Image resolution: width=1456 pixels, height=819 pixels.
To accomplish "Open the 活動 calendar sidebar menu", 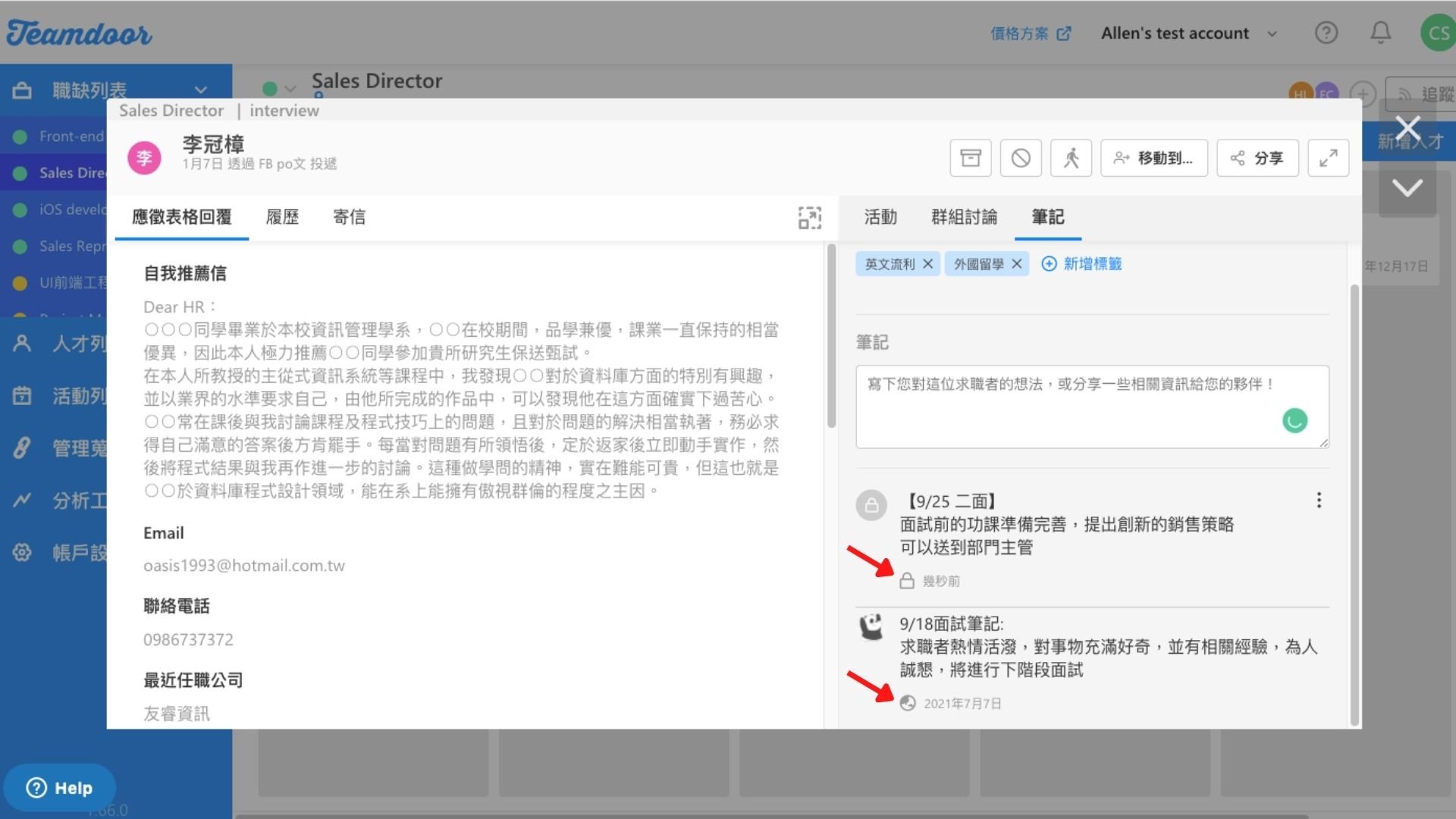I will 59,396.
